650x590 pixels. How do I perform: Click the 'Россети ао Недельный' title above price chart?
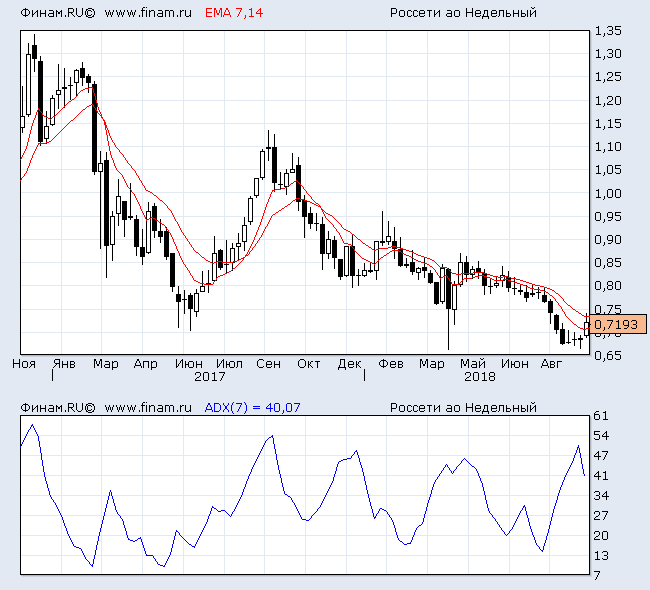[463, 13]
